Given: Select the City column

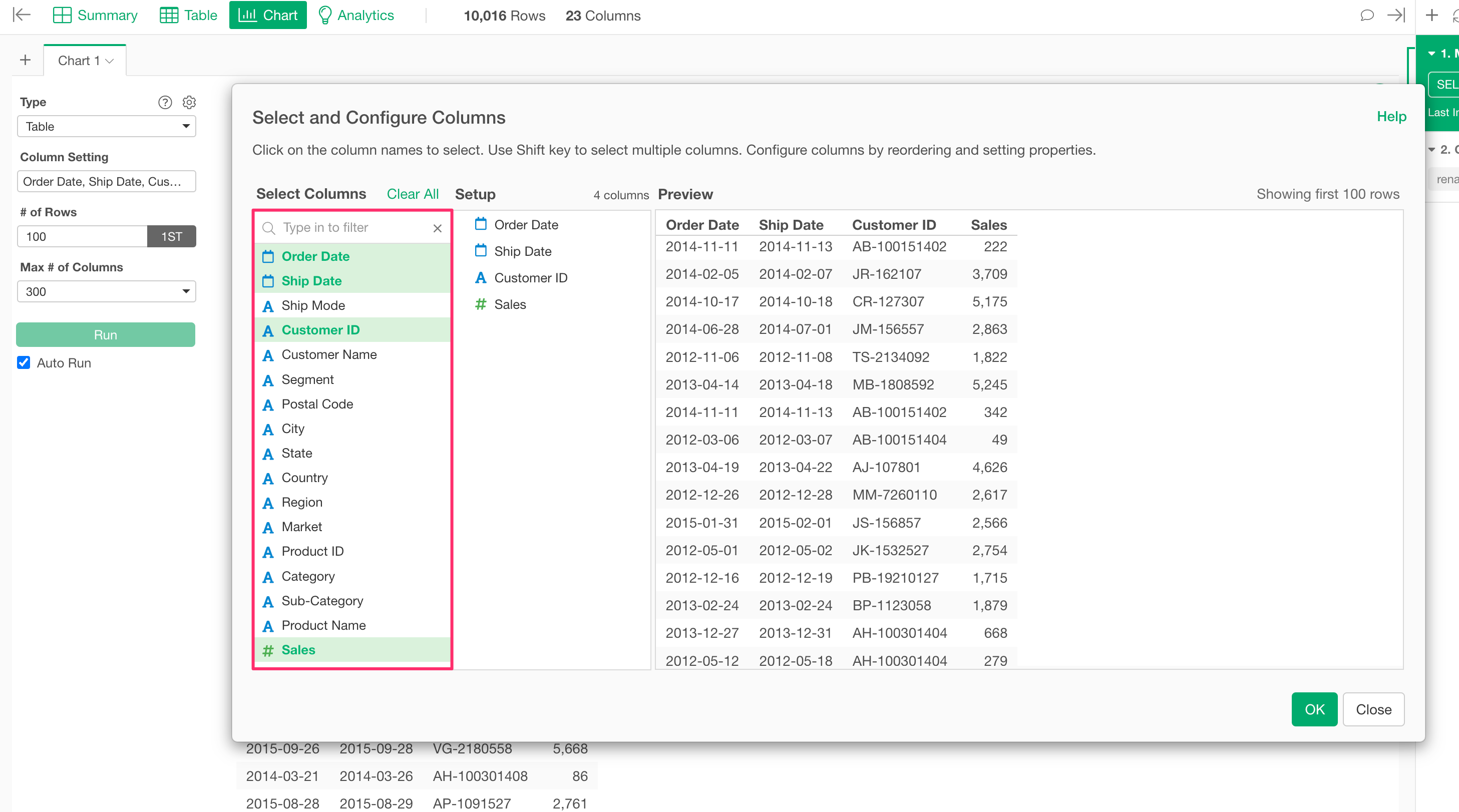Looking at the screenshot, I should (352, 429).
